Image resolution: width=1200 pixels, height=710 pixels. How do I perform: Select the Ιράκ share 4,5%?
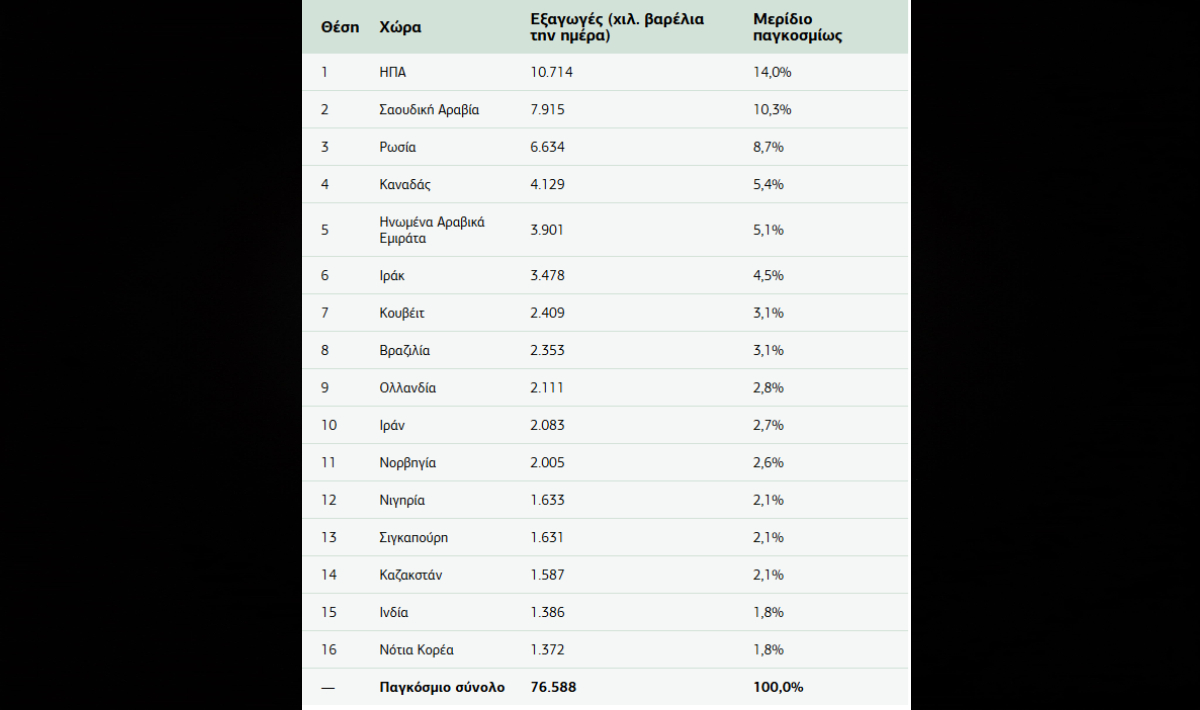(768, 275)
